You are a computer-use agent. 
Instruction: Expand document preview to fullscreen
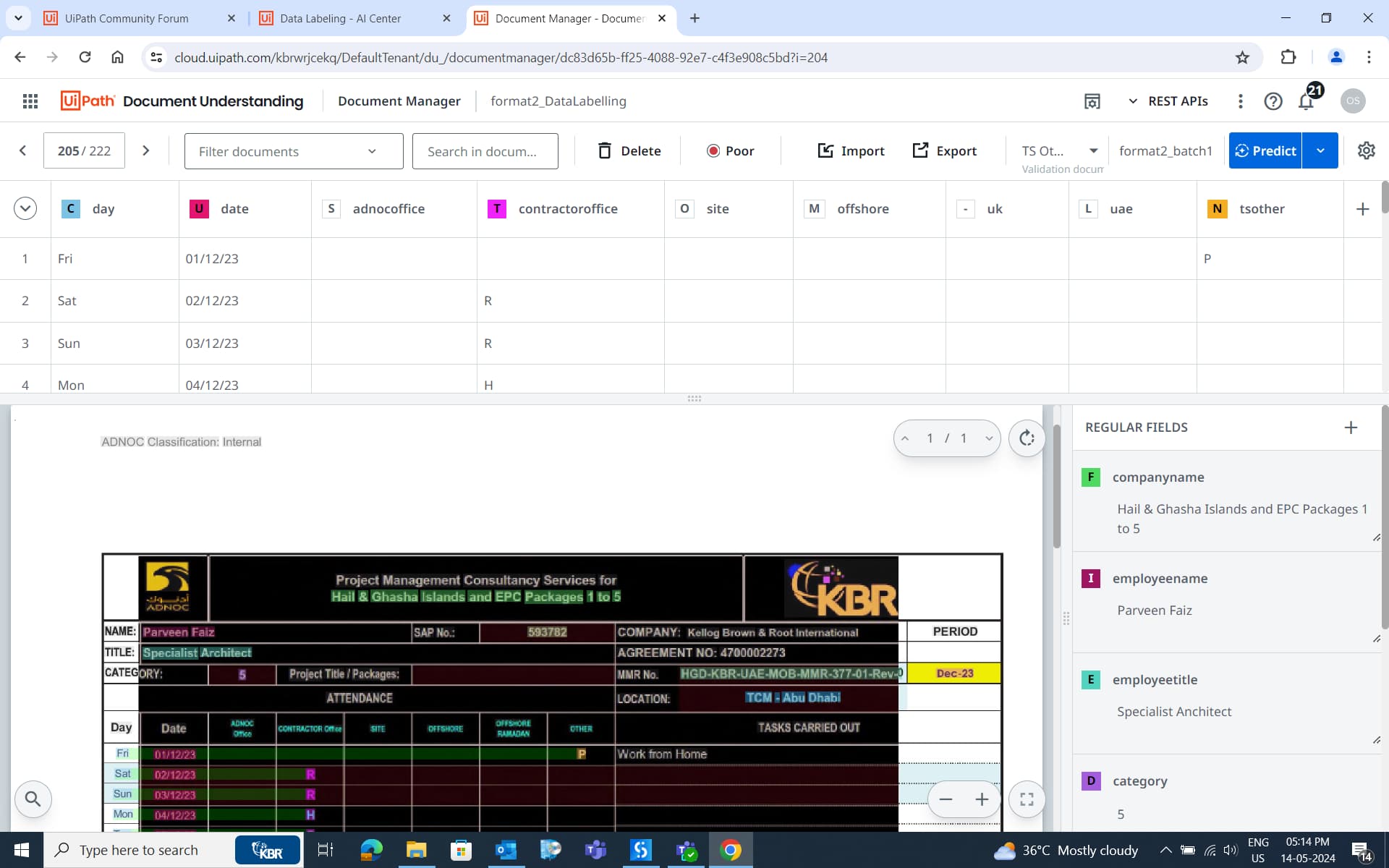pos(1025,799)
